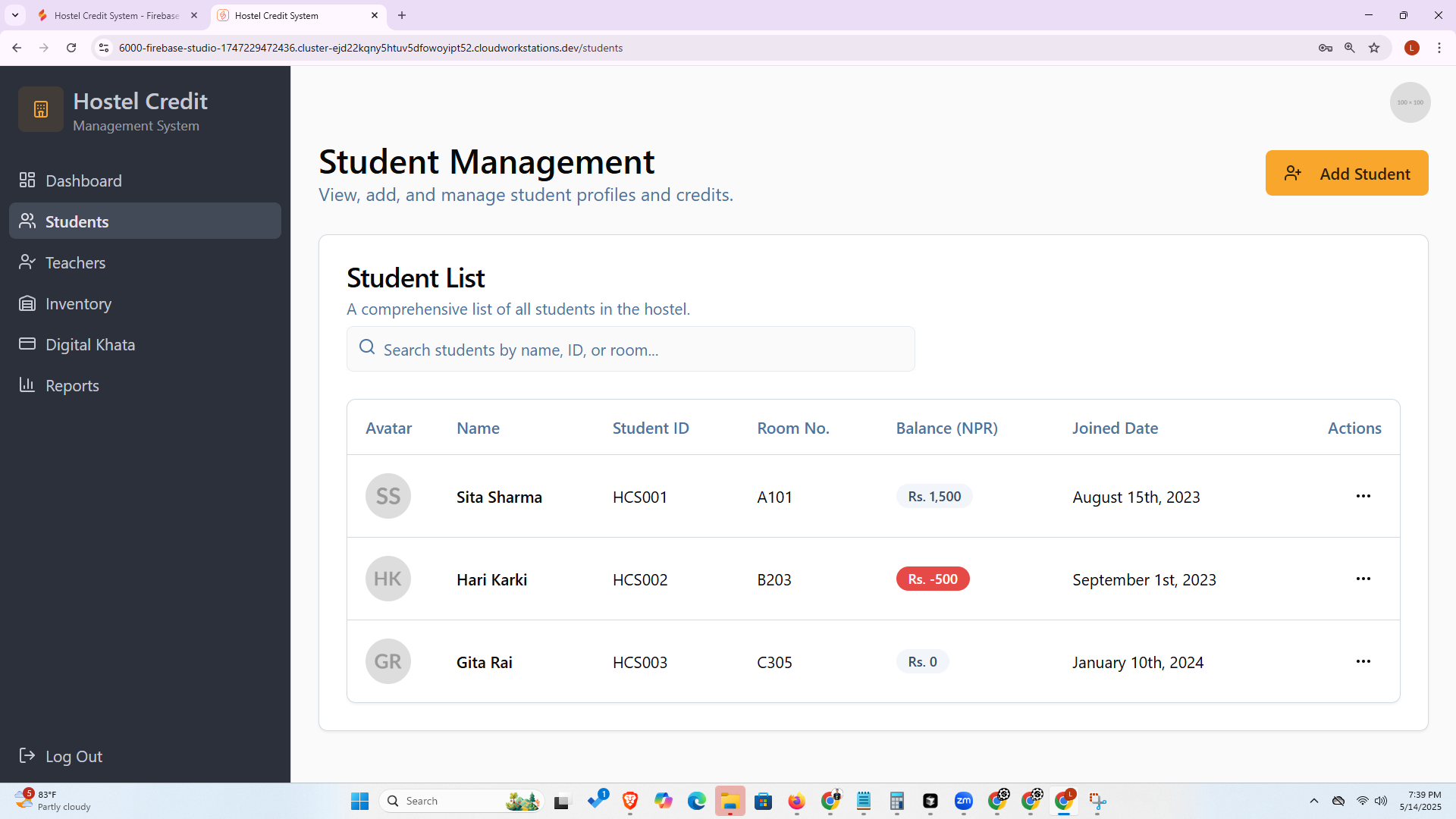Image resolution: width=1456 pixels, height=819 pixels.
Task: Open the actions menu for Gita Rai
Action: pos(1363,661)
